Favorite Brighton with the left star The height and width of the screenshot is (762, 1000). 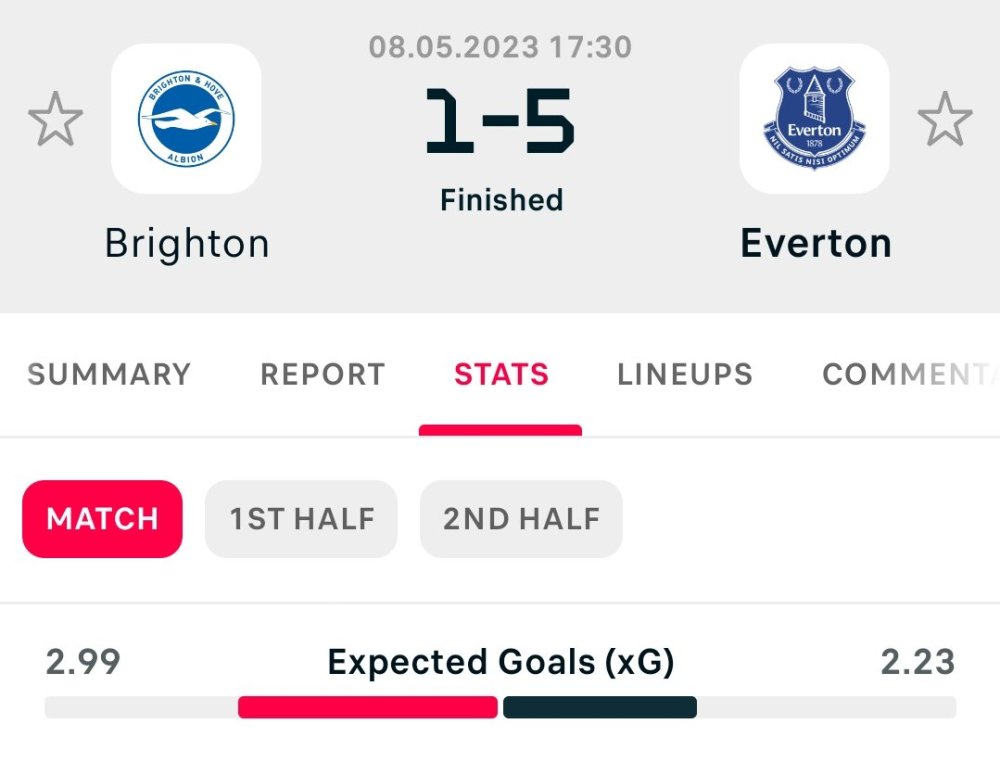pyautogui.click(x=55, y=119)
